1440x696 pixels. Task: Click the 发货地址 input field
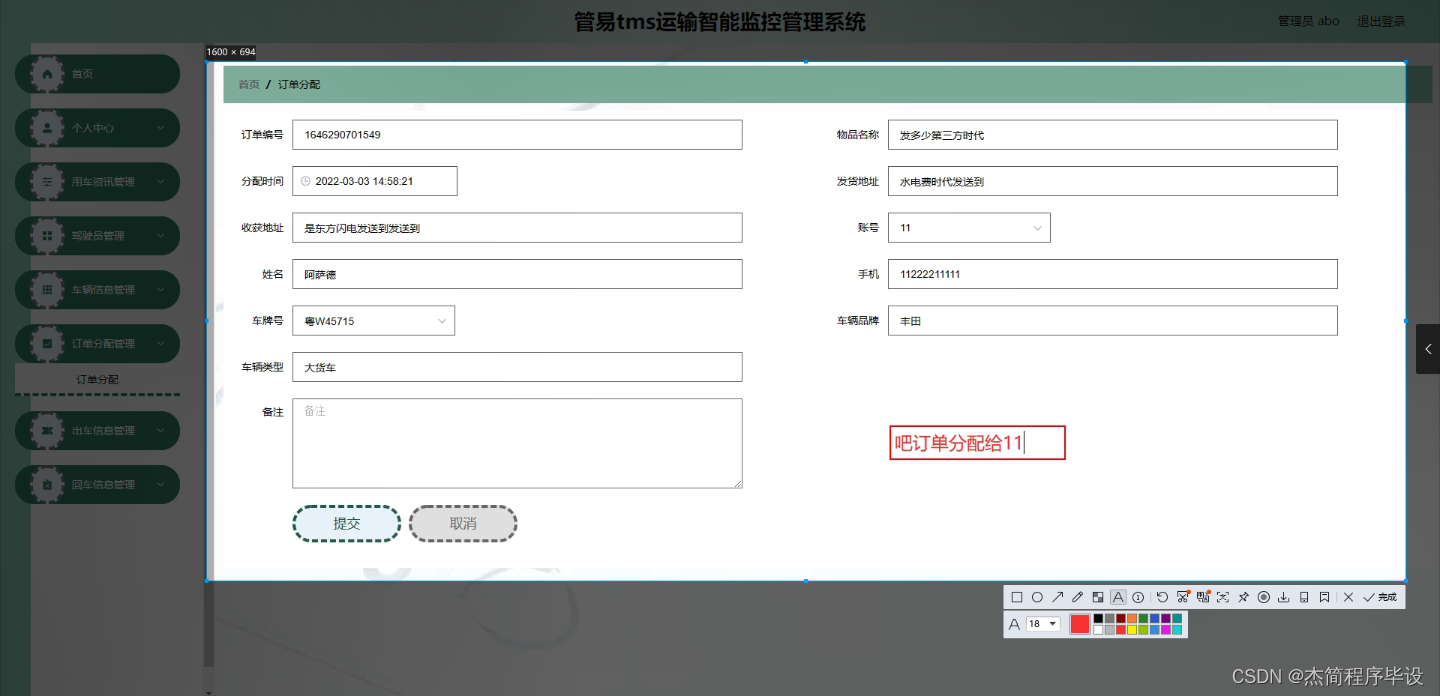pos(1112,181)
